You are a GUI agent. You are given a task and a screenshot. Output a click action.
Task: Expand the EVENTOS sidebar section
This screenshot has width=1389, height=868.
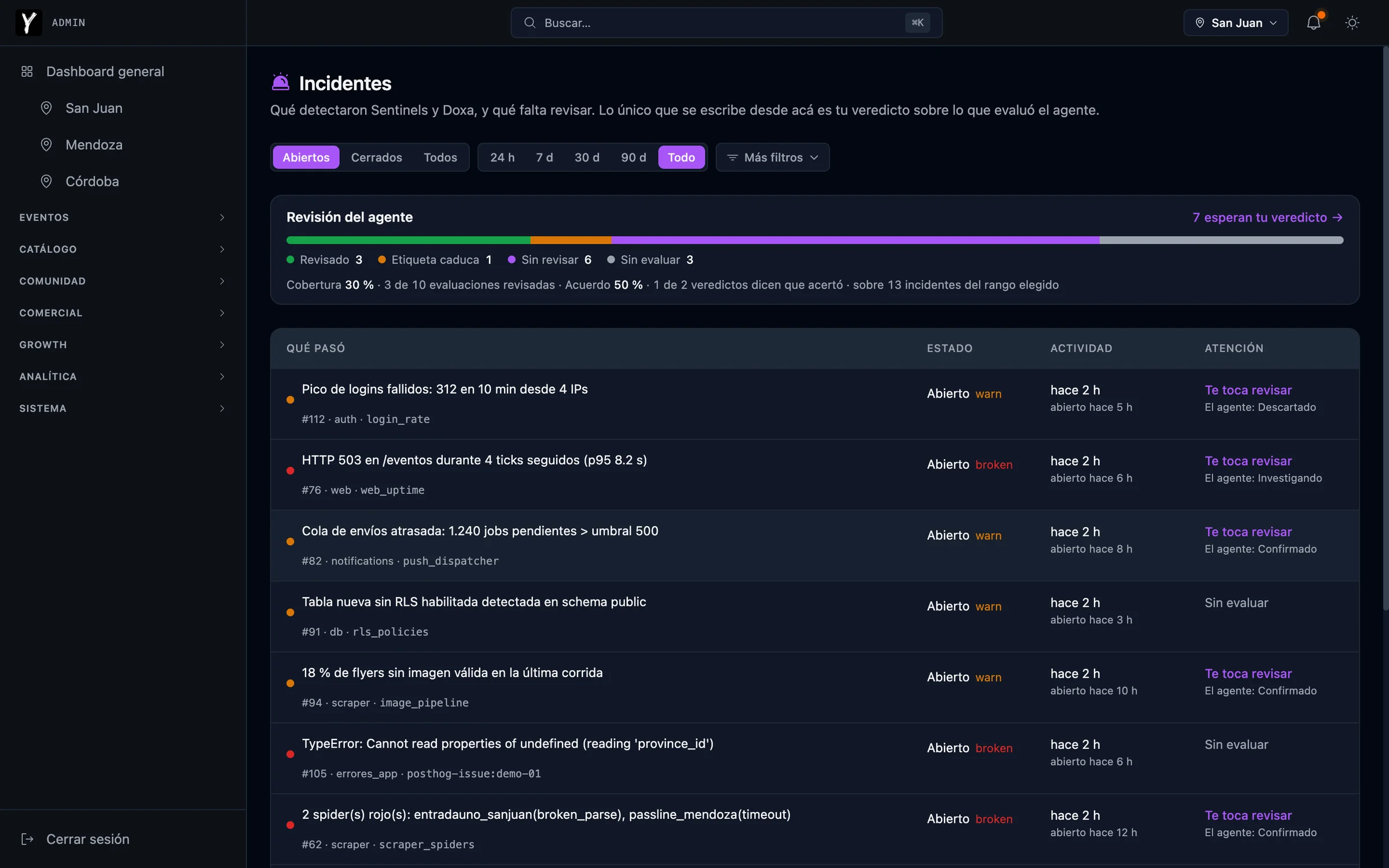click(x=123, y=218)
